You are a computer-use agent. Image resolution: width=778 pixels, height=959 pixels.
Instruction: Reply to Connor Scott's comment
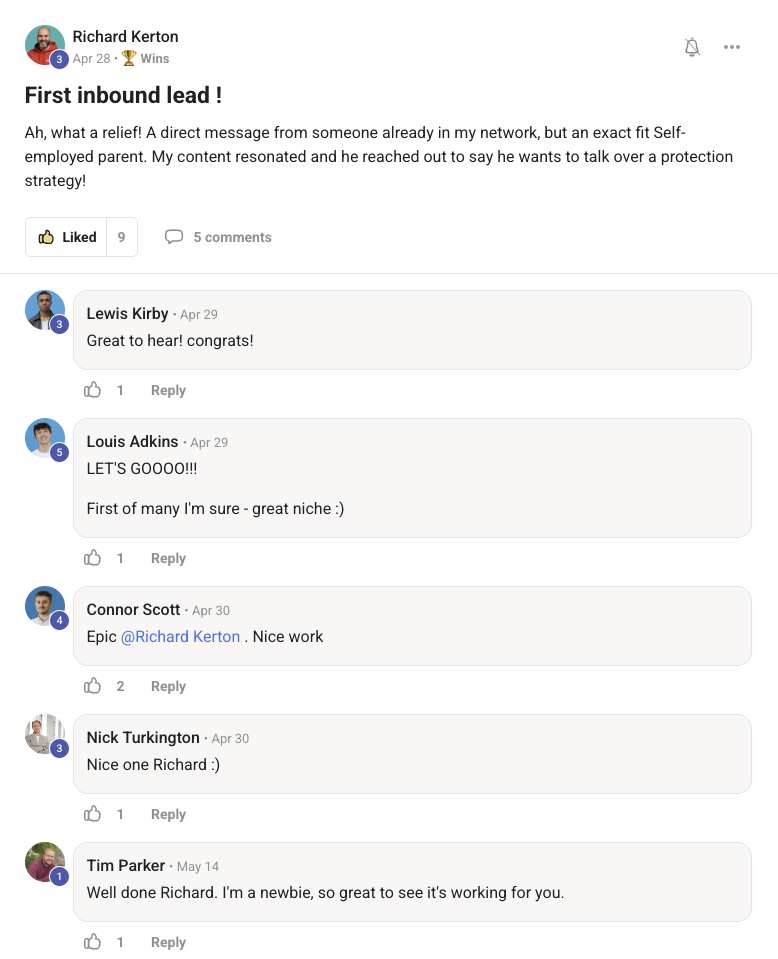(x=168, y=686)
